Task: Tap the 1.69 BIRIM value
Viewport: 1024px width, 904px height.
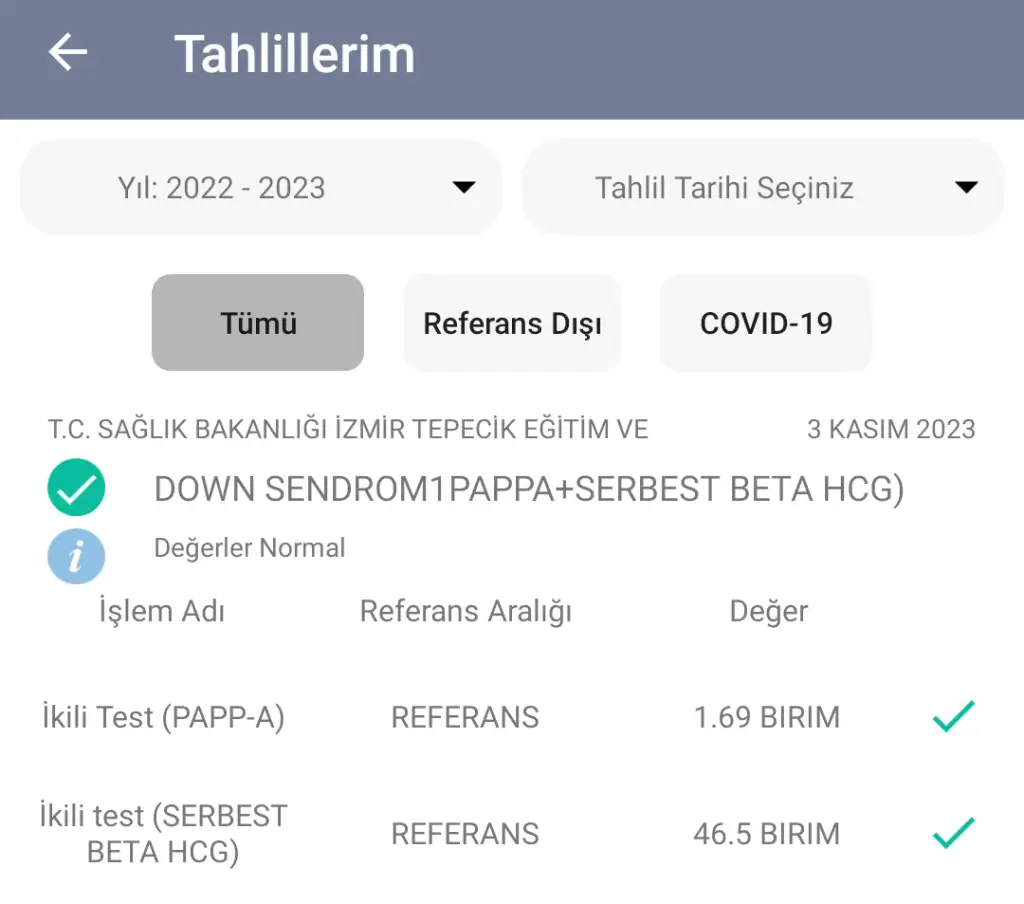Action: [x=767, y=717]
